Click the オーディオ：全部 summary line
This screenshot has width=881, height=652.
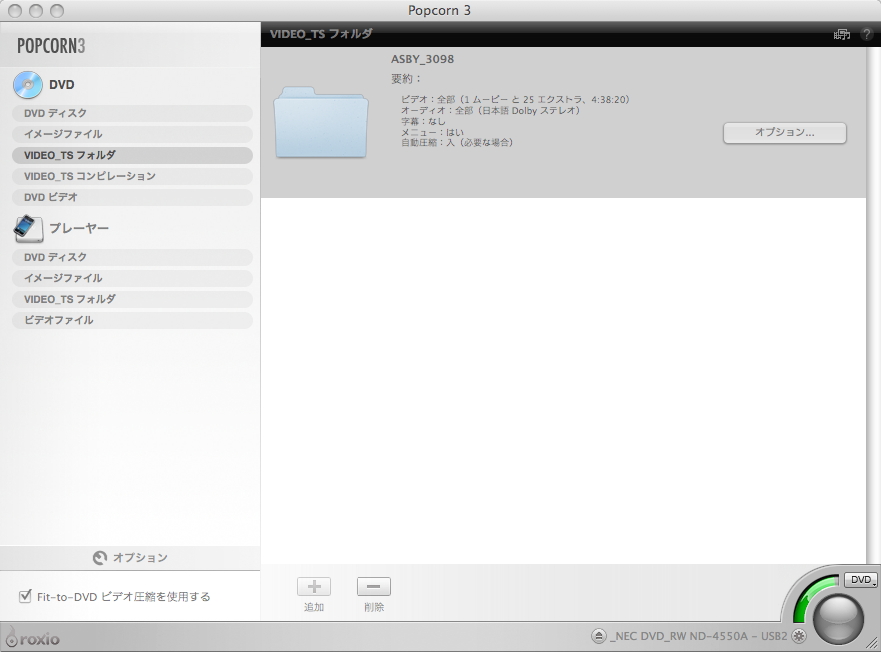pyautogui.click(x=490, y=110)
